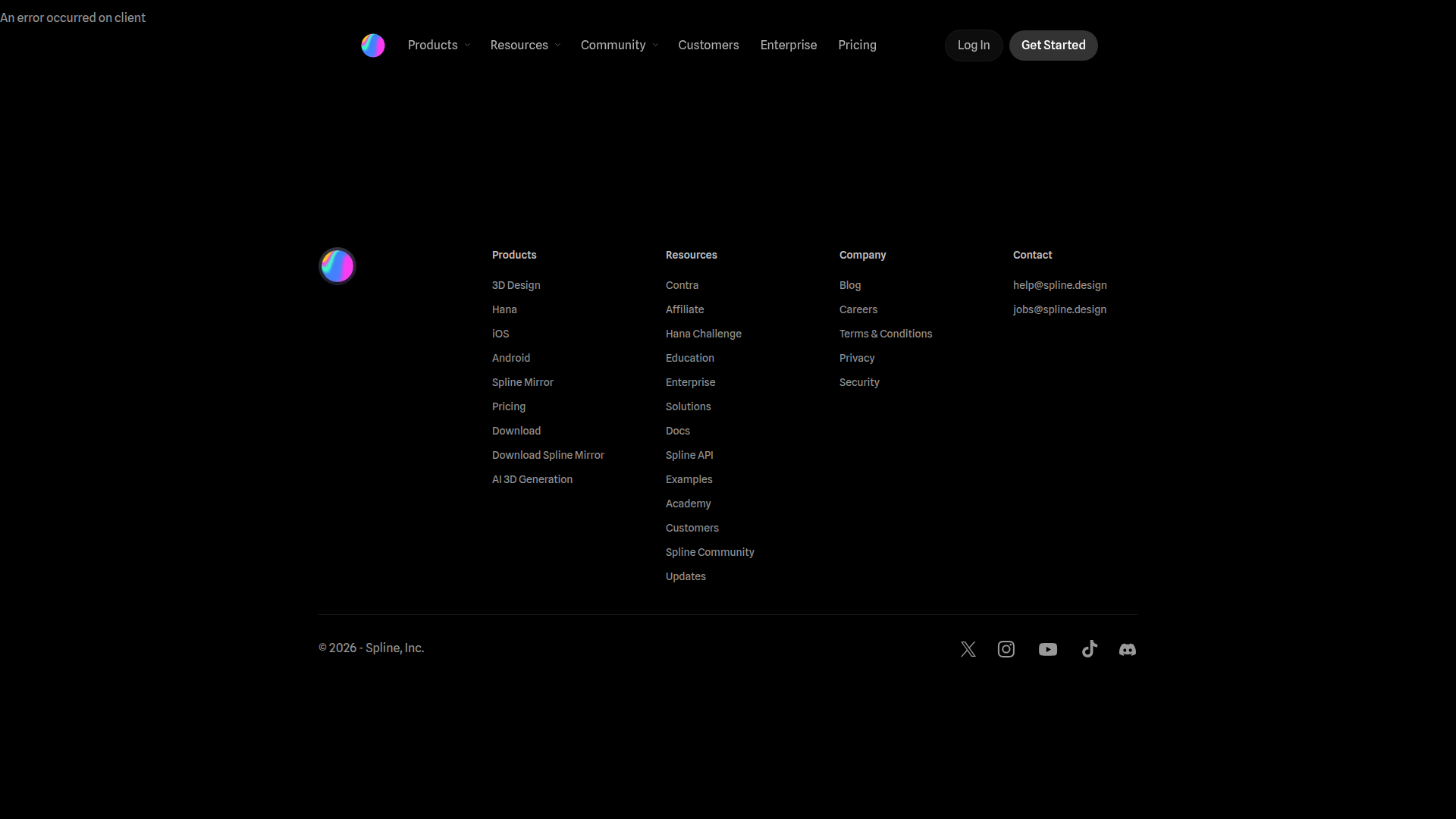The image size is (1456, 819).
Task: Click the Spline logo in the navigation bar
Action: point(373,45)
